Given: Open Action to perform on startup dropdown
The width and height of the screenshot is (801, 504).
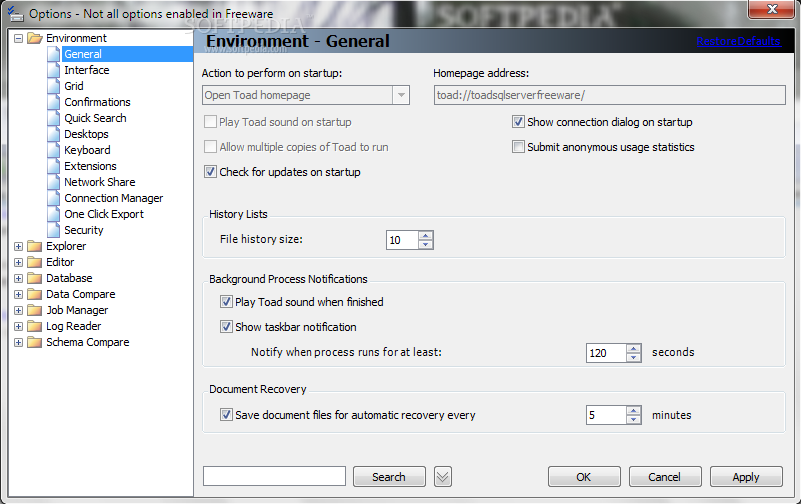Looking at the screenshot, I should 401,95.
